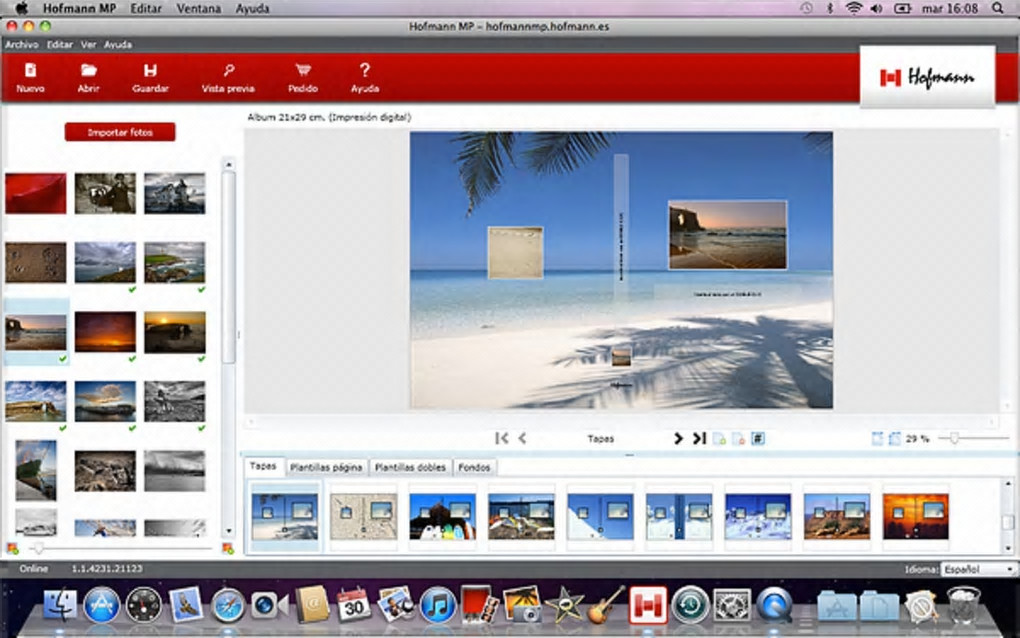The height and width of the screenshot is (638, 1020).
Task: Switch to the Plantillas página tab
Action: point(326,467)
